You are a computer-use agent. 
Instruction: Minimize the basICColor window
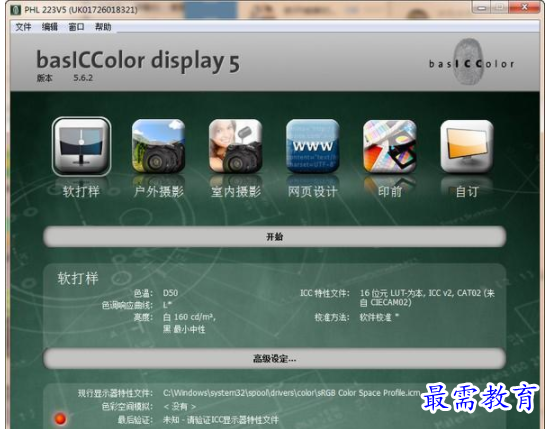click(481, 8)
